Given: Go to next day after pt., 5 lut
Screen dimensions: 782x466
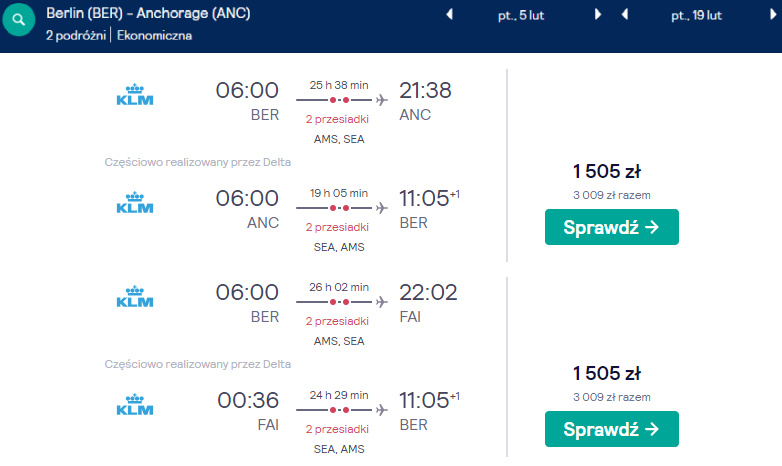Looking at the screenshot, I should 597,14.
